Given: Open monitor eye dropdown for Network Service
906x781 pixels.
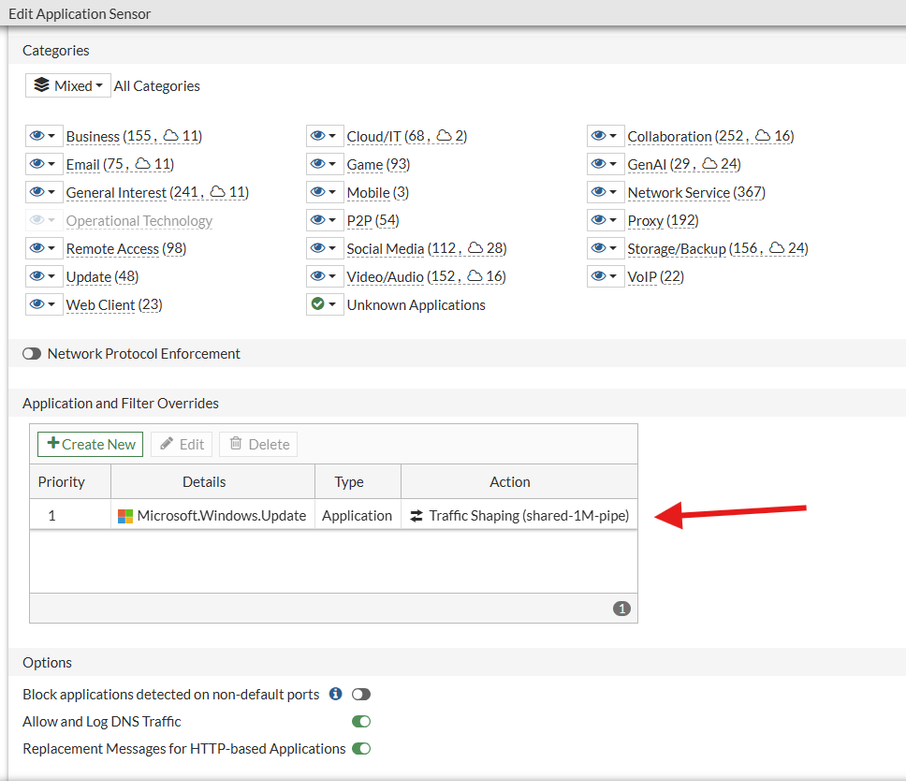Looking at the screenshot, I should tap(606, 192).
